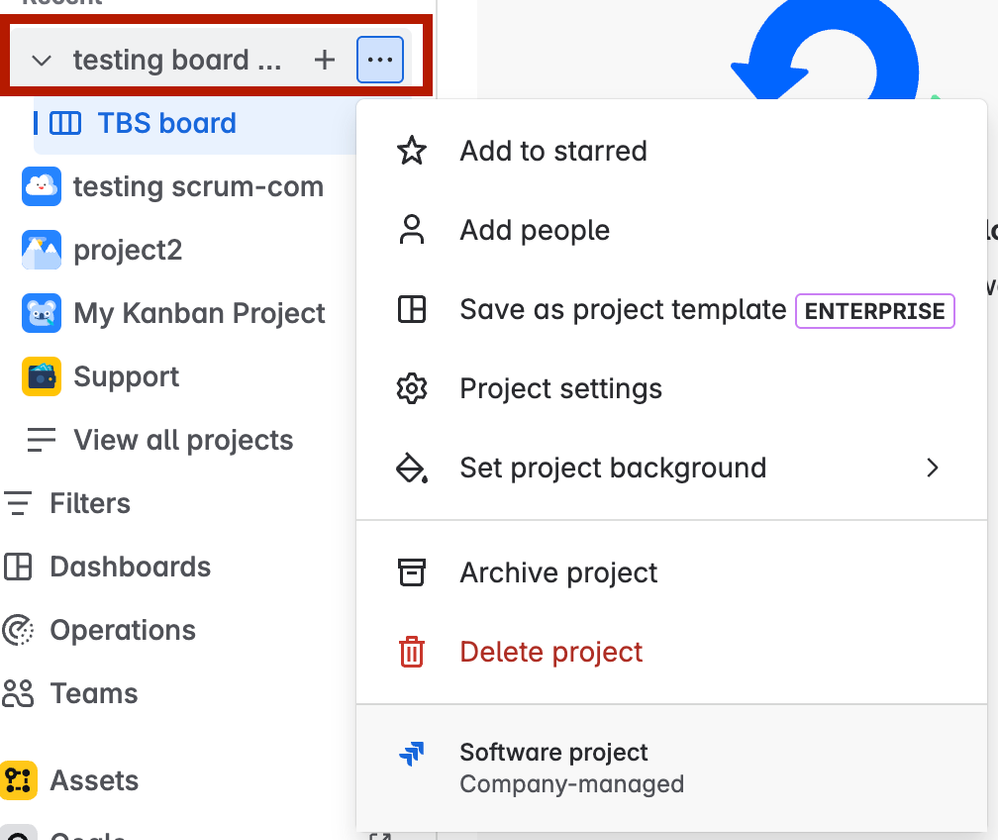
Task: Click the red trash can icon
Action: pyautogui.click(x=412, y=652)
